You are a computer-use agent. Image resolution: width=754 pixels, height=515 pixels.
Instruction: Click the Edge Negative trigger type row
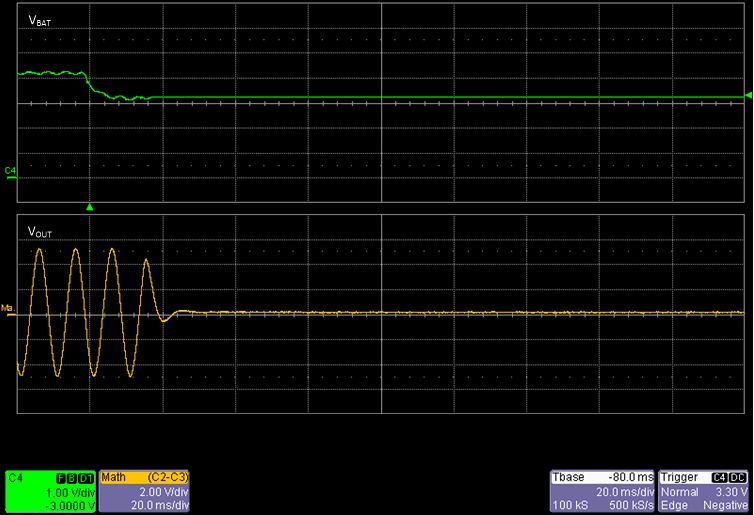coord(704,504)
